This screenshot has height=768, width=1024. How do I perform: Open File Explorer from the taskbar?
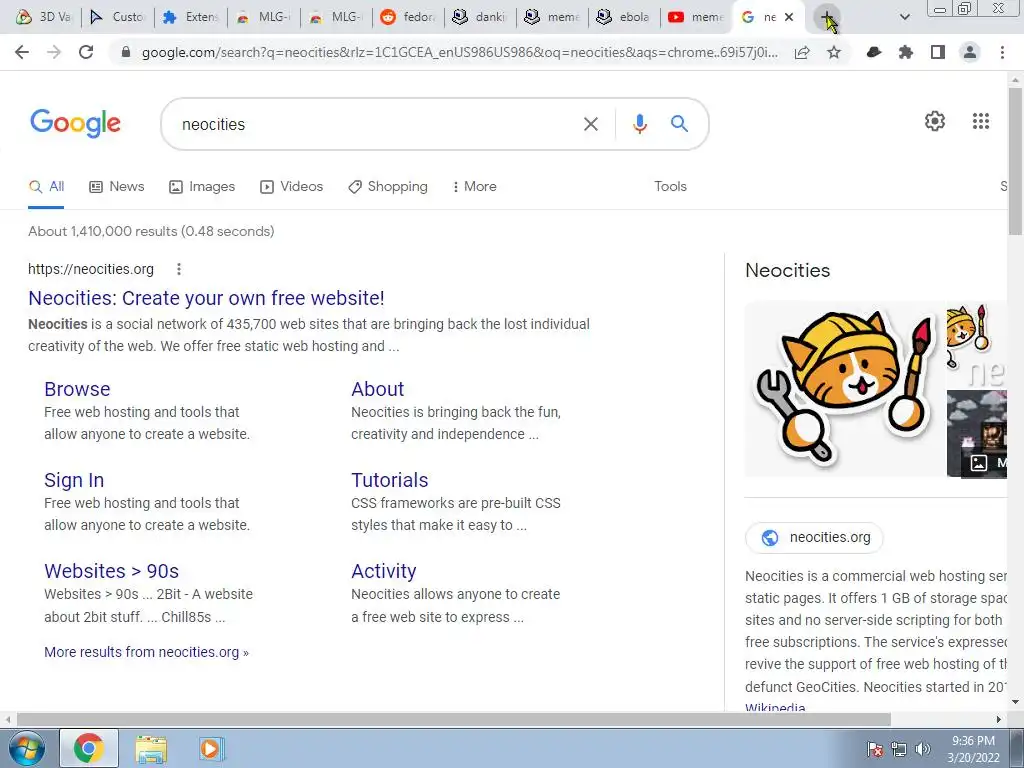pos(151,749)
